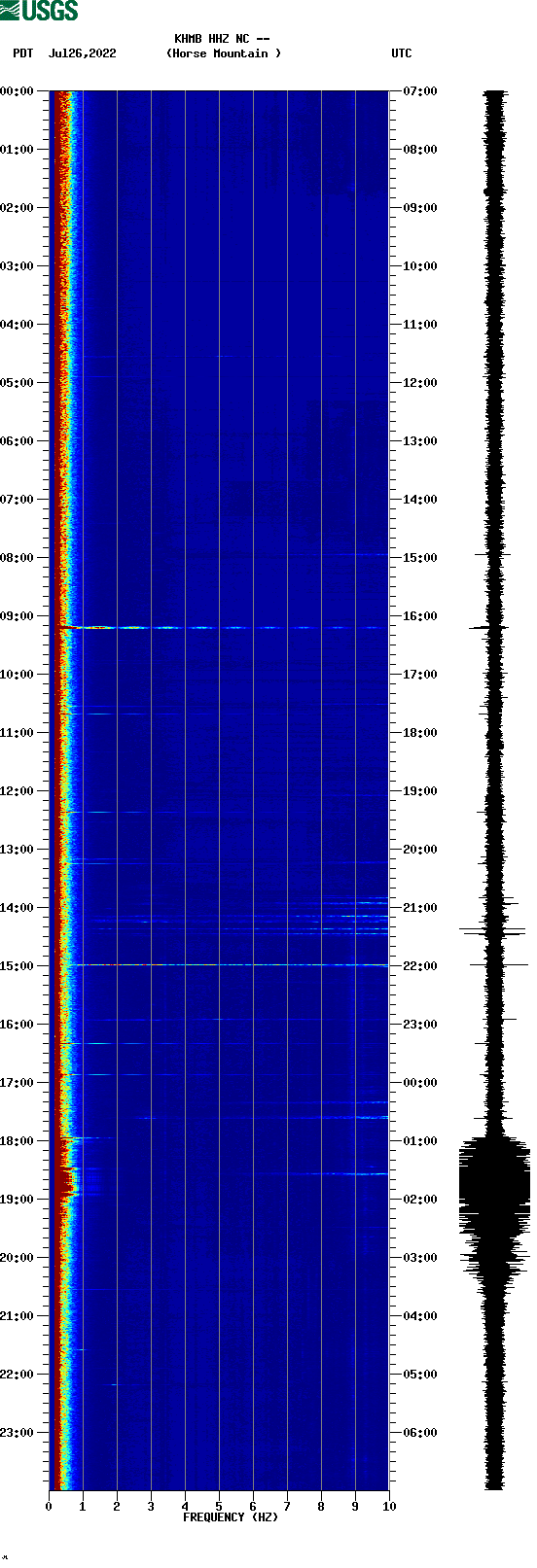Click the low-frequency red patch near 18:45 PDT

66,1181
